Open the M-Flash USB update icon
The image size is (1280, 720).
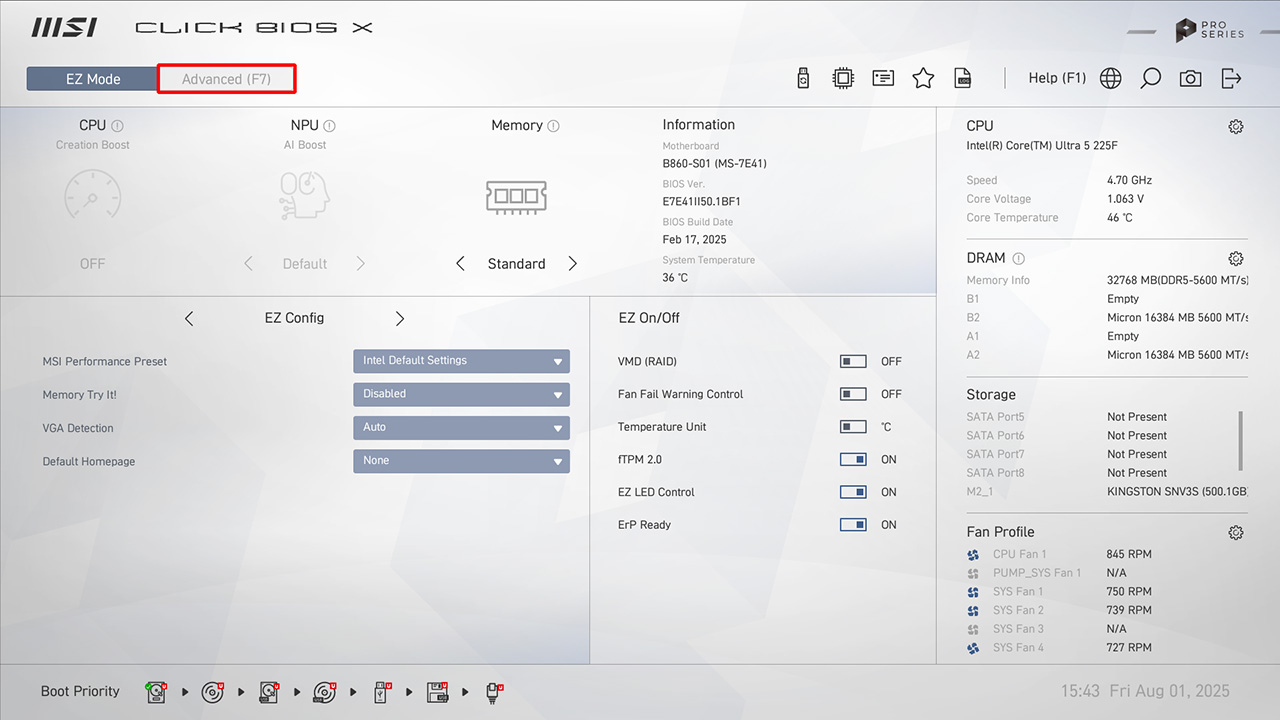pos(803,78)
